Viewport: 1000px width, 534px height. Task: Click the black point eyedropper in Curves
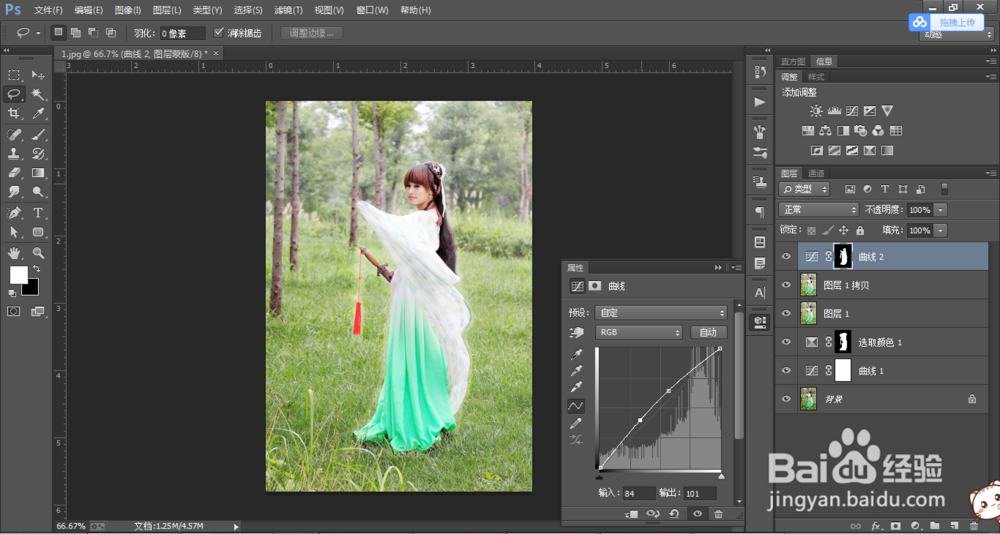click(576, 354)
